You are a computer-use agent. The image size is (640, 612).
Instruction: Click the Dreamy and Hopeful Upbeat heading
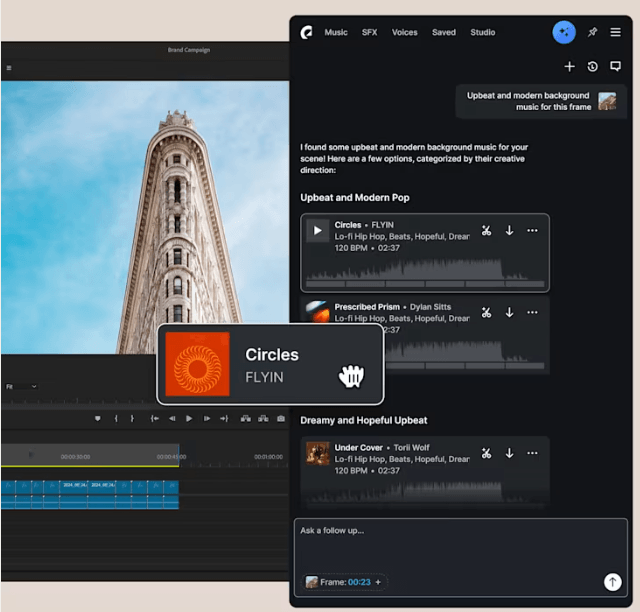click(x=364, y=421)
